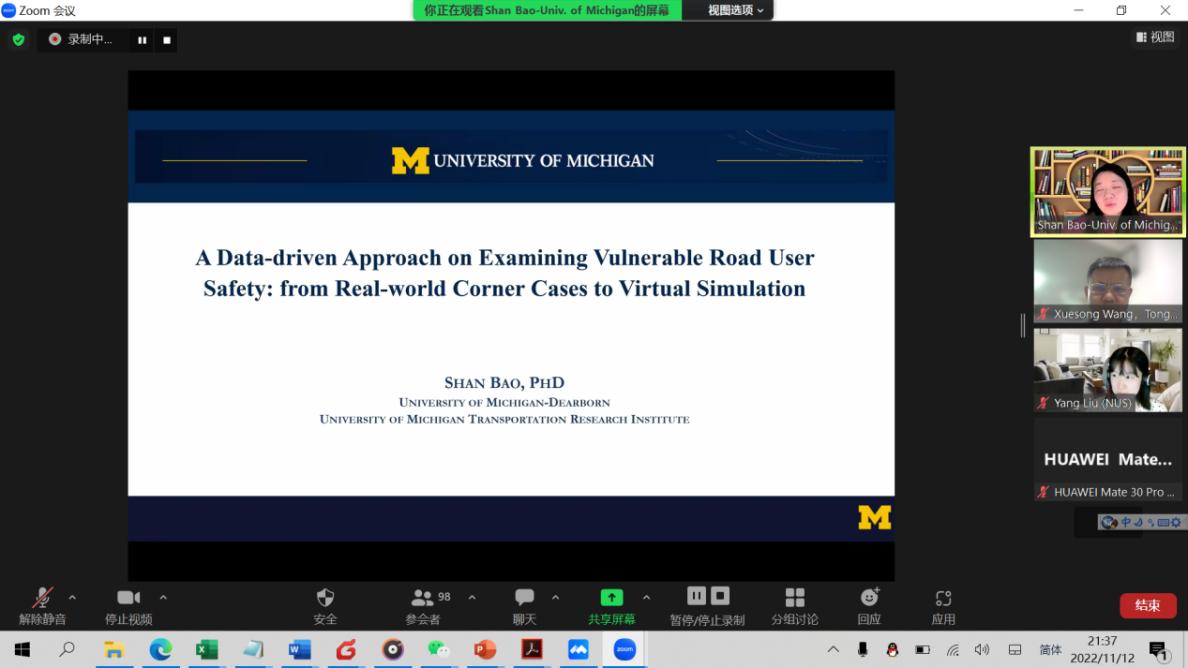This screenshot has height=668, width=1188.
Task: Open the View Options dropdown at top
Action: click(x=735, y=10)
